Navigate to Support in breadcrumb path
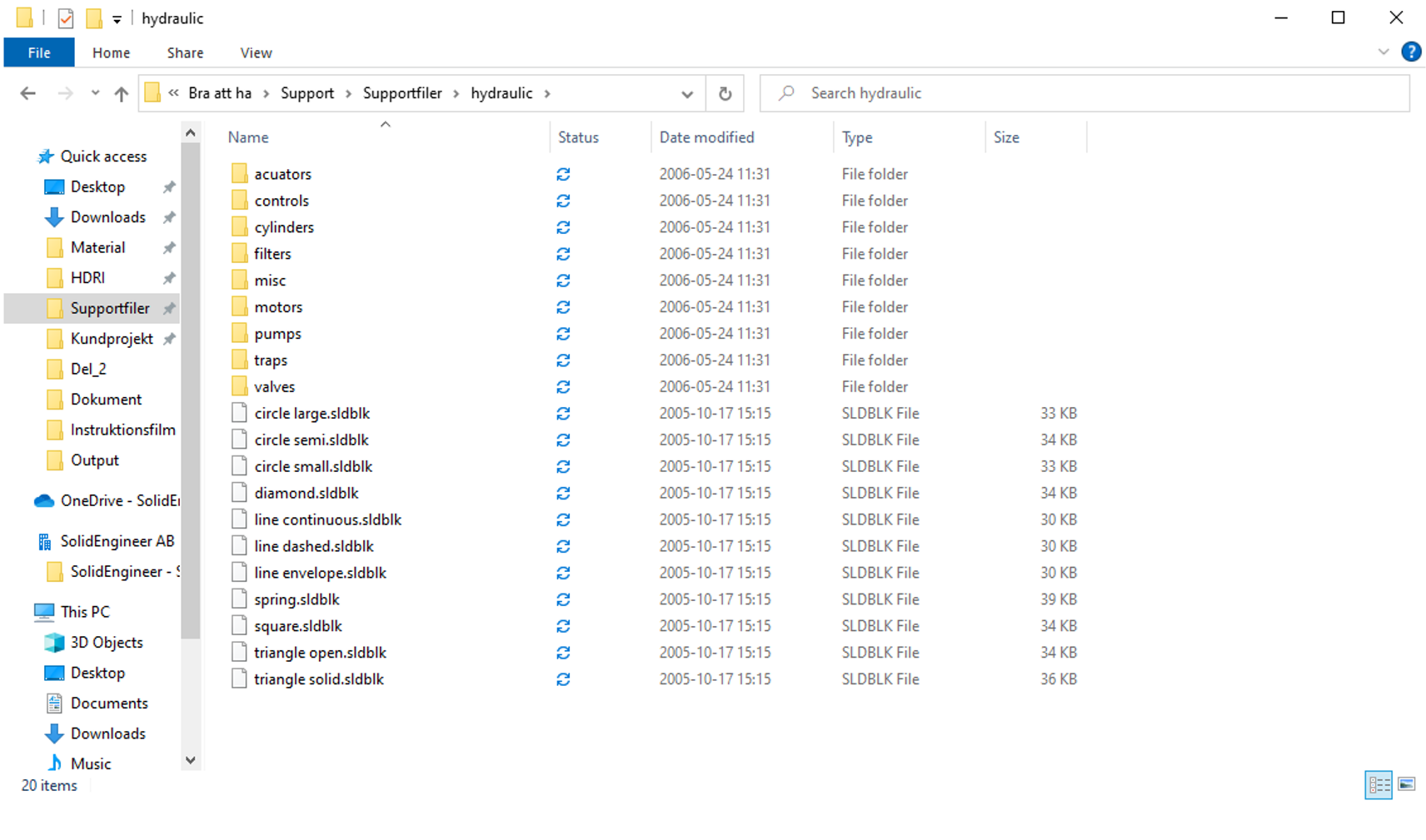1426x840 pixels. (x=307, y=93)
